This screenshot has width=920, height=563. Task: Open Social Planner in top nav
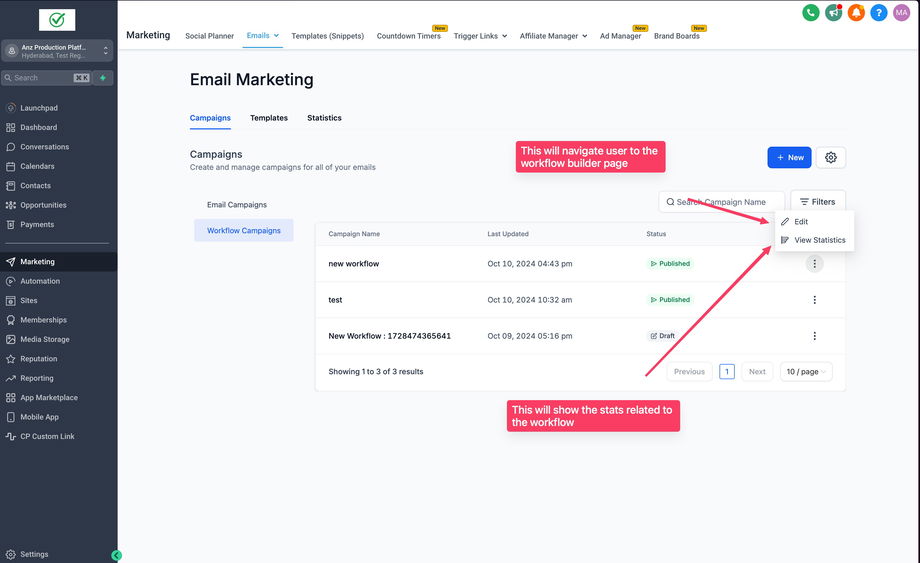point(209,36)
